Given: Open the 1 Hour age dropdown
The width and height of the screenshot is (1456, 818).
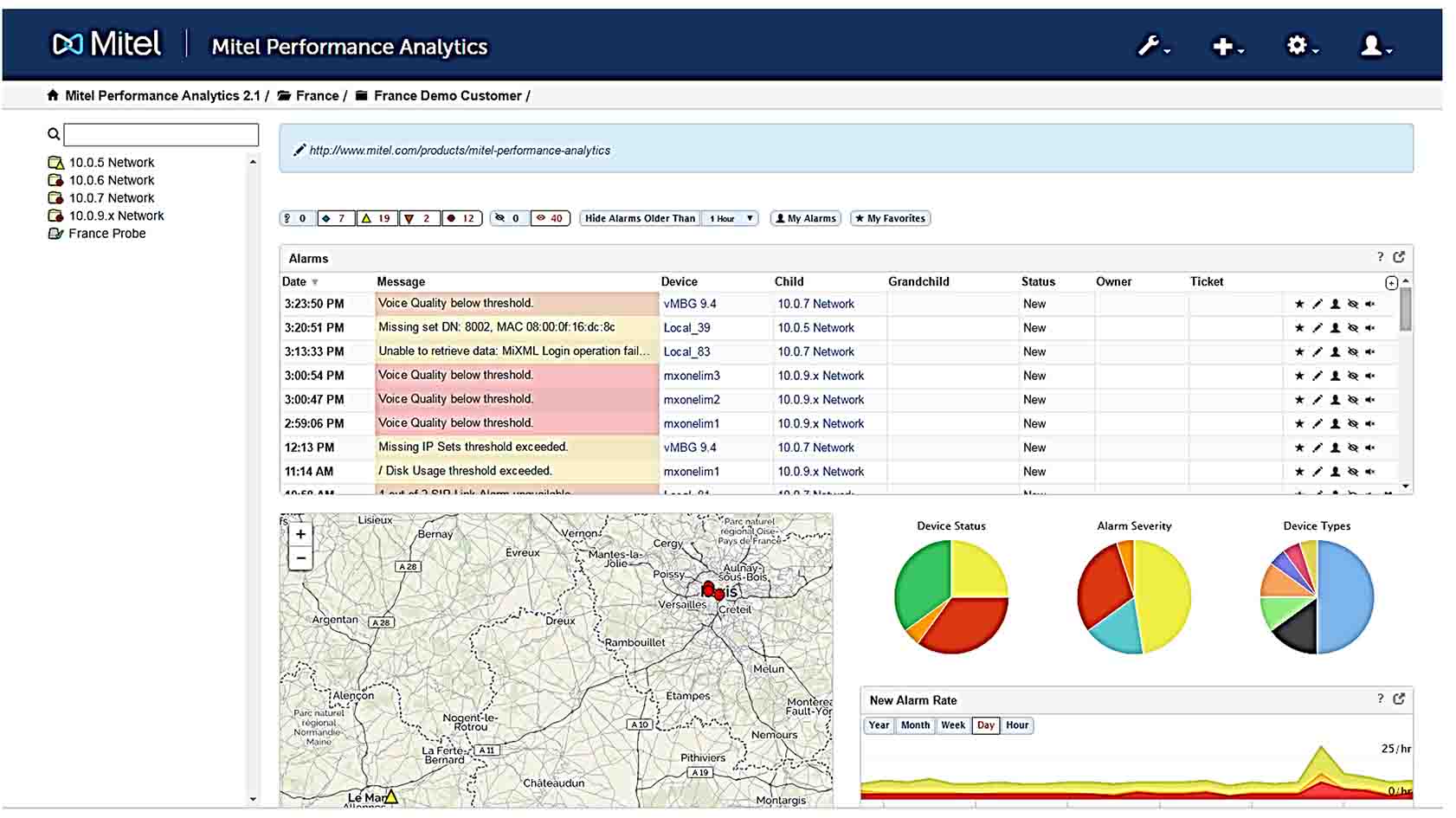Looking at the screenshot, I should [x=730, y=218].
